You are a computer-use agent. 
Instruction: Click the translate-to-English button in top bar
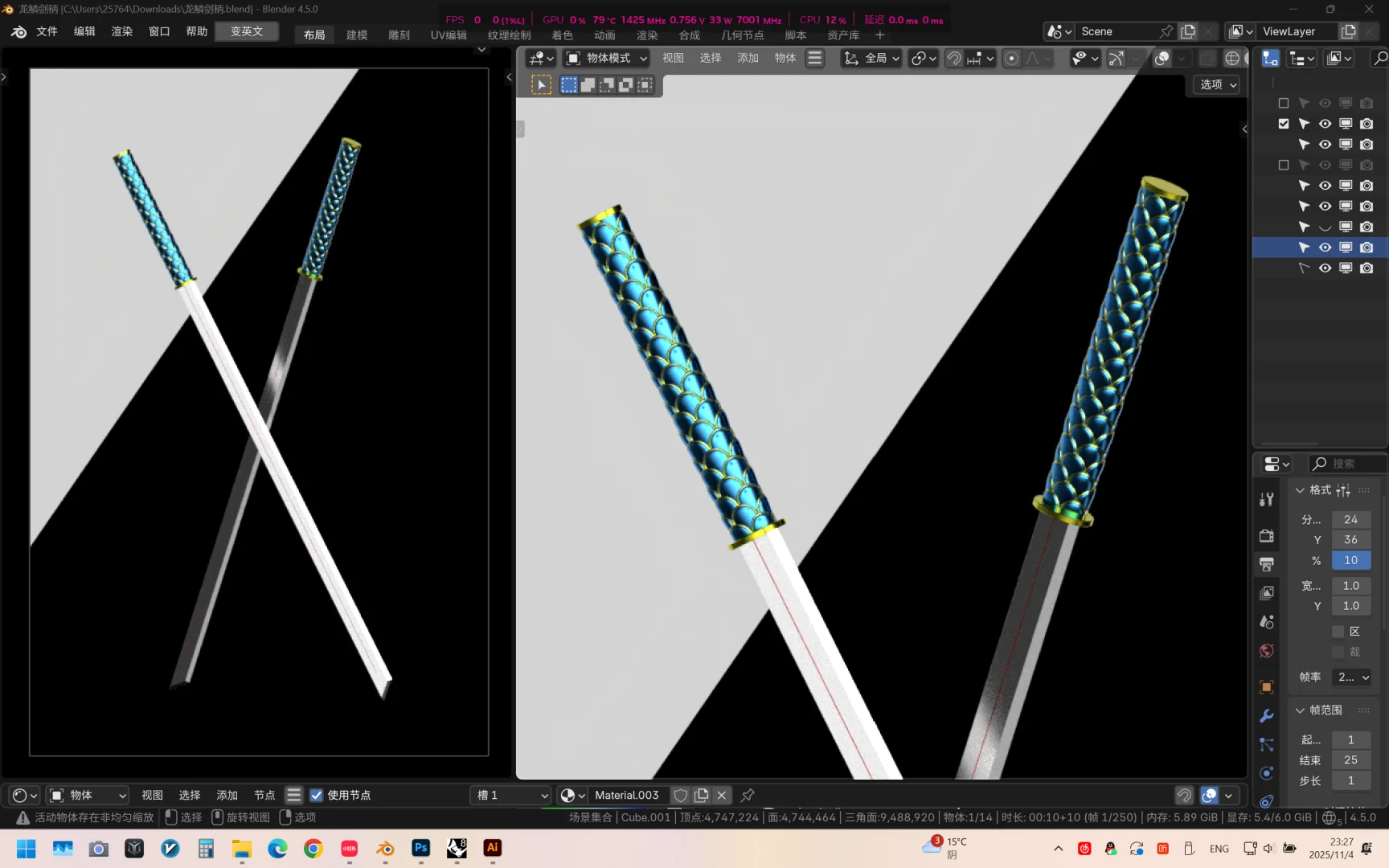(247, 31)
